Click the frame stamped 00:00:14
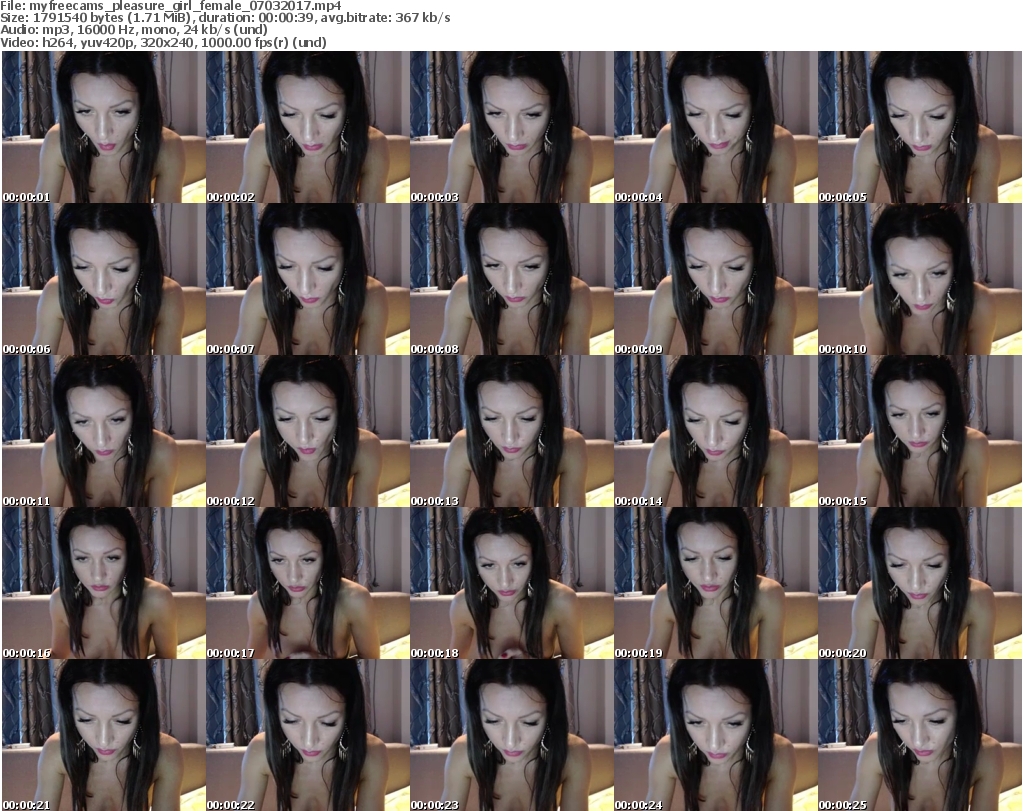This screenshot has width=1024, height=811. (716, 432)
